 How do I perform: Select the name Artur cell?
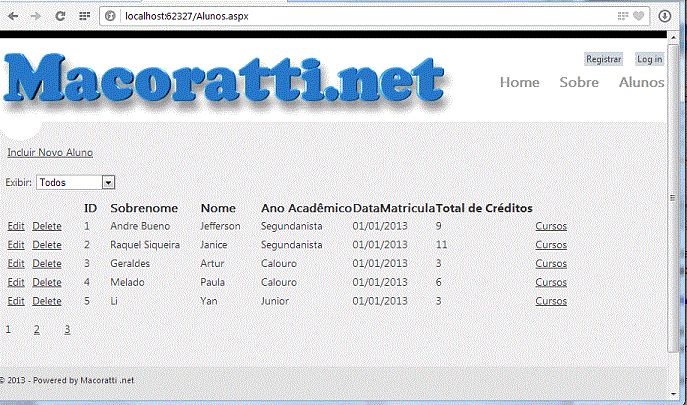tap(212, 264)
